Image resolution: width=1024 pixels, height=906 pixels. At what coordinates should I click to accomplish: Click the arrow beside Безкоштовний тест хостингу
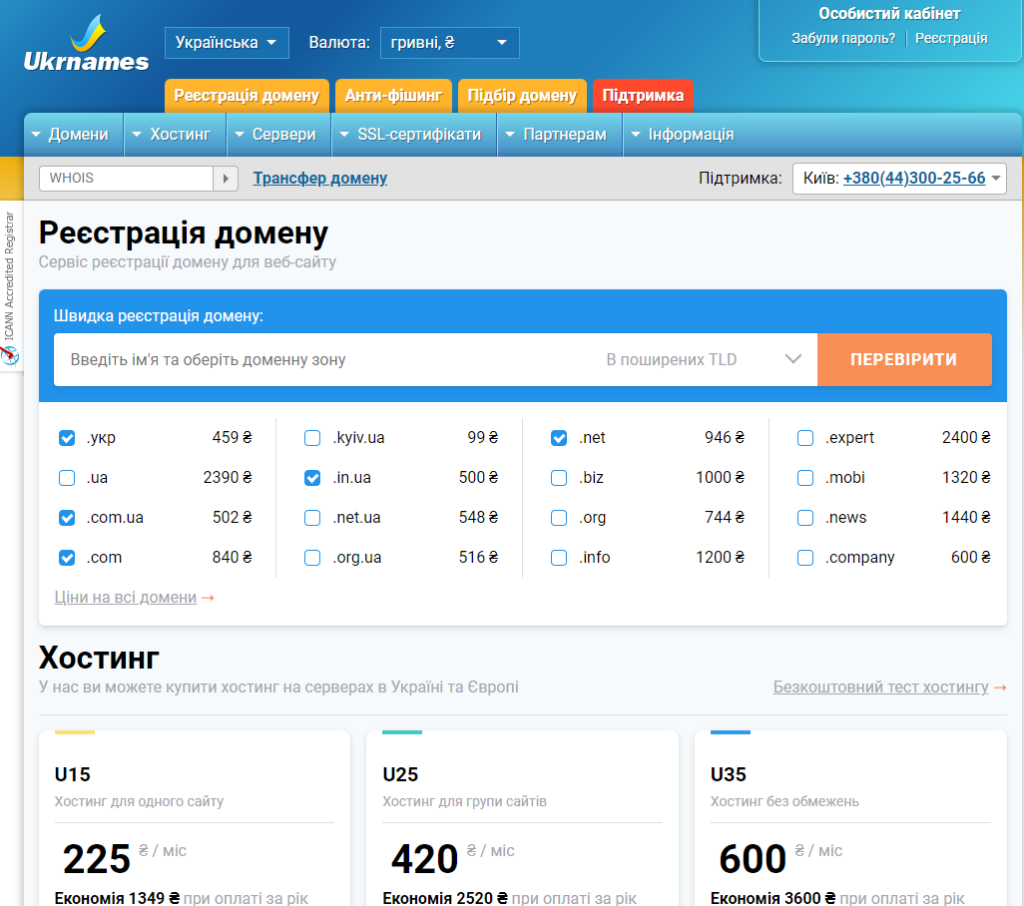(999, 688)
